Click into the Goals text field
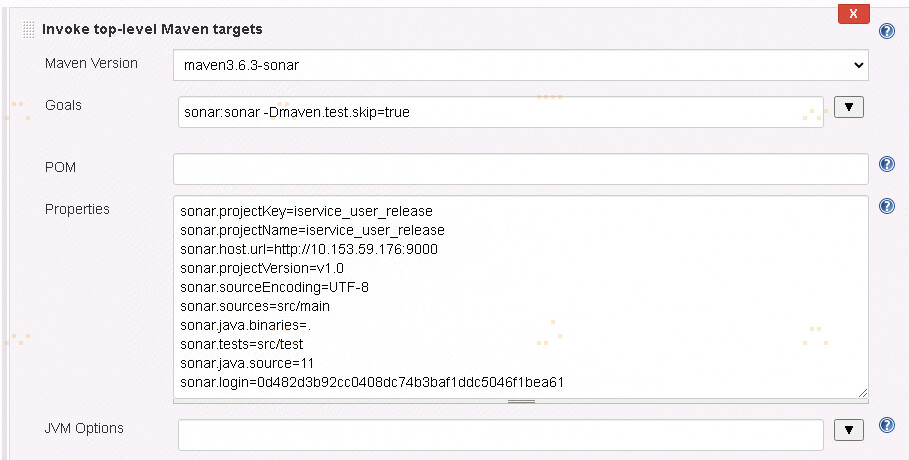 point(501,112)
